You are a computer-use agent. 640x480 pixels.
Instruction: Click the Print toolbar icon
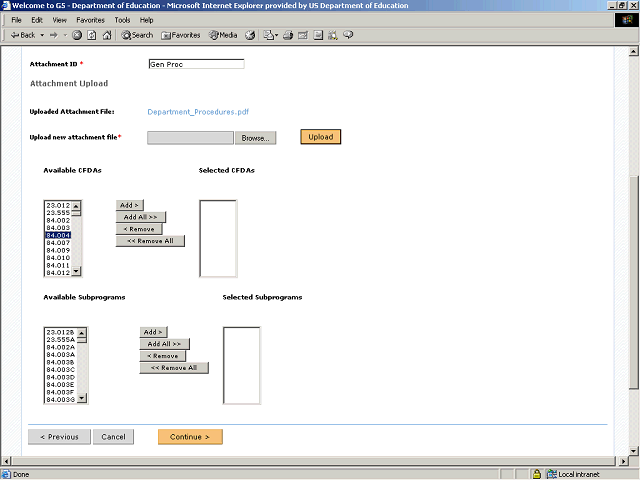[x=288, y=35]
